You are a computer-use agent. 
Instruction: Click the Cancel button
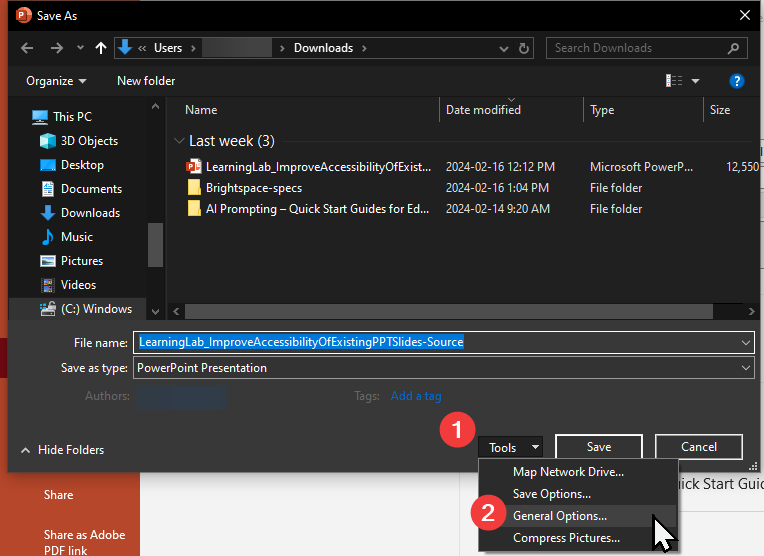tap(699, 447)
